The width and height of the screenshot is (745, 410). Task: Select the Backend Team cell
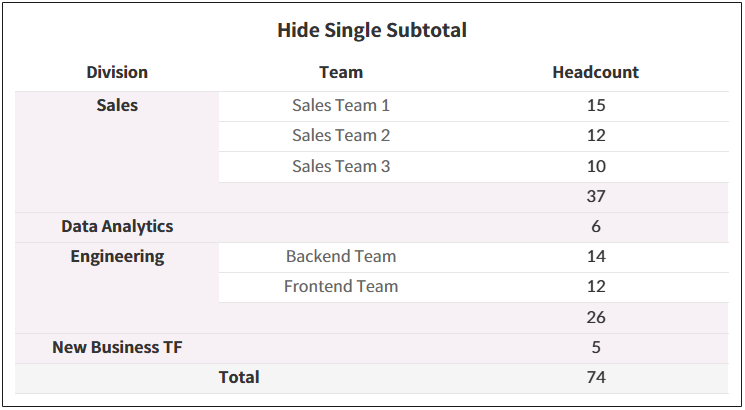(341, 257)
